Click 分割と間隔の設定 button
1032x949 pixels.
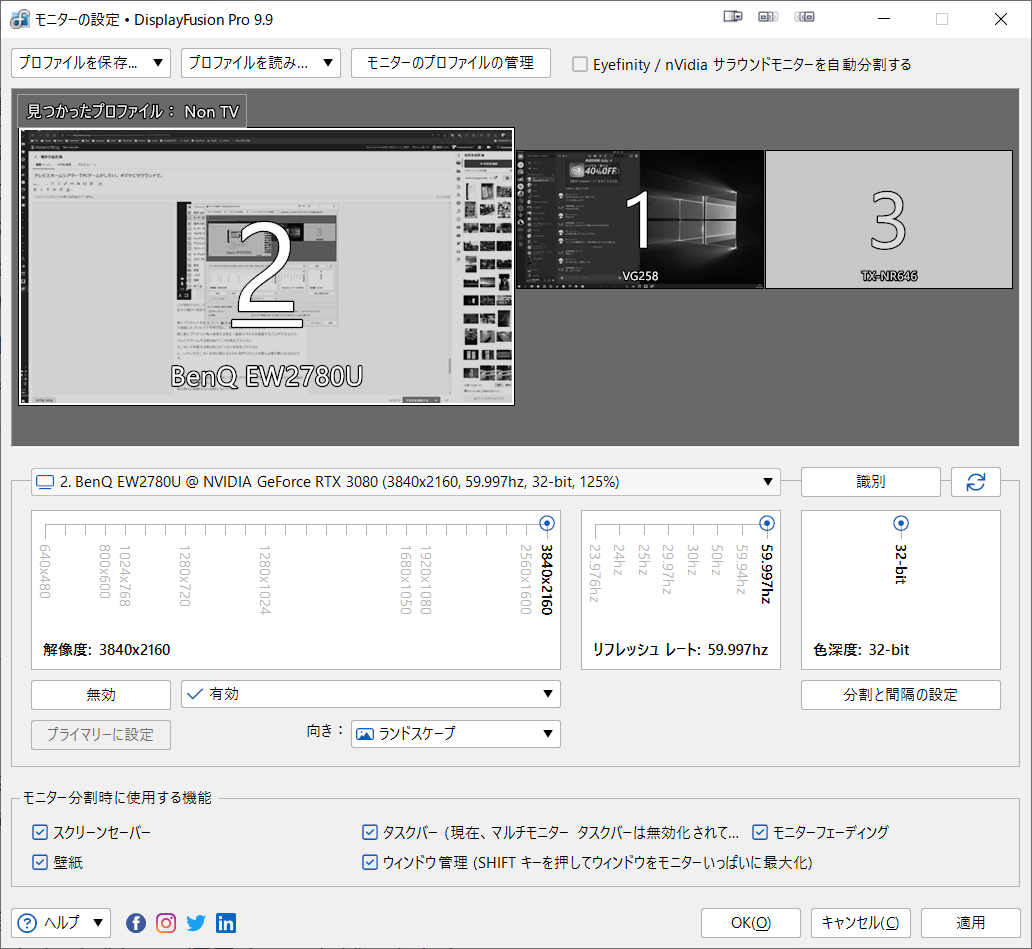[x=900, y=695]
